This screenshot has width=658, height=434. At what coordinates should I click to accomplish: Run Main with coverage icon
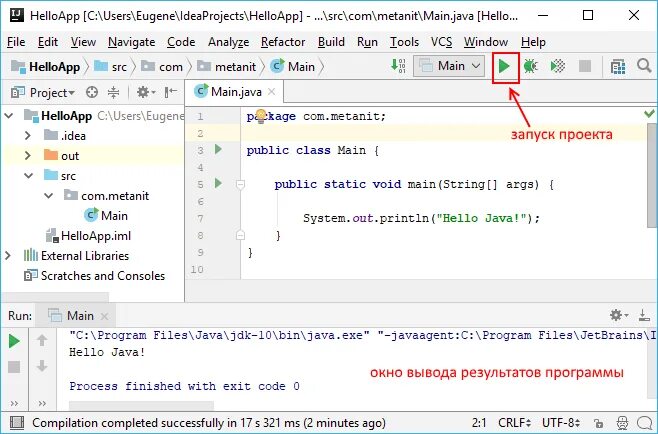pyautogui.click(x=558, y=66)
